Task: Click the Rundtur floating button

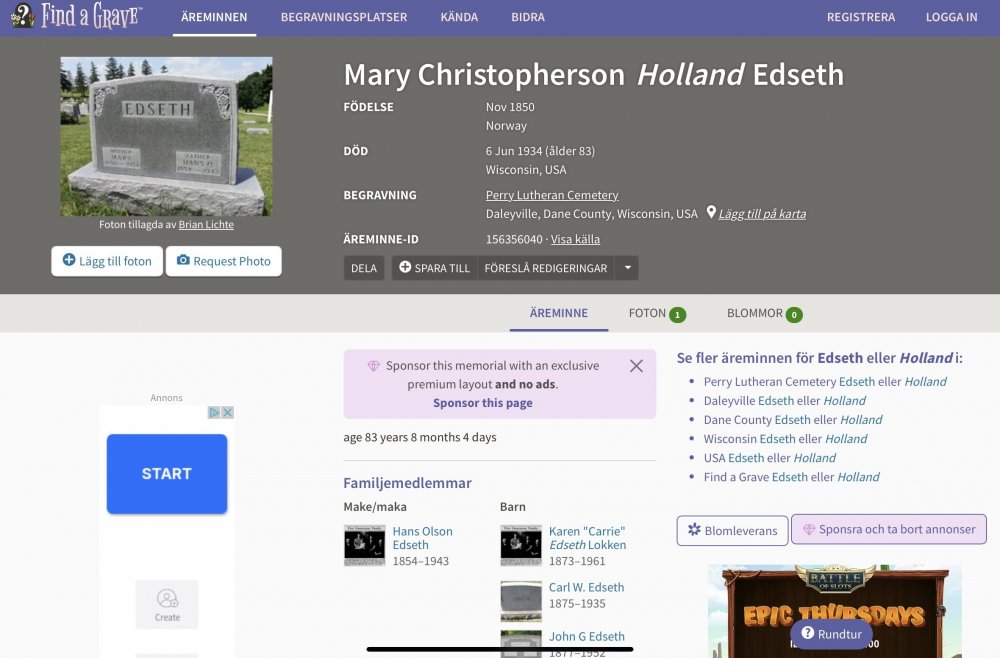Action: (831, 634)
